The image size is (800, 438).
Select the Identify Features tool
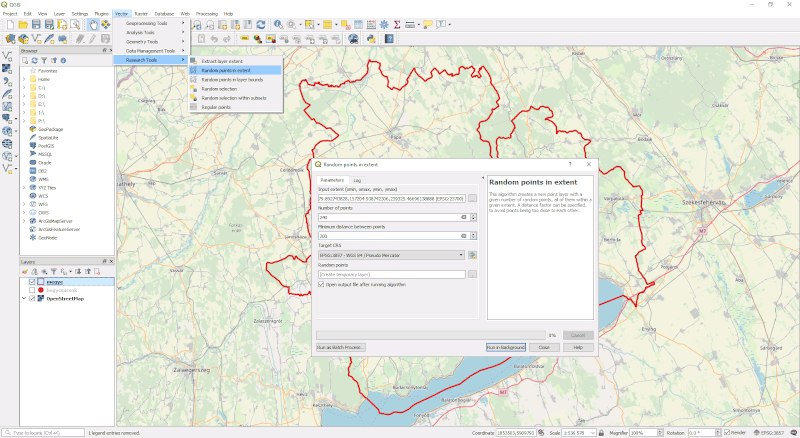278,25
